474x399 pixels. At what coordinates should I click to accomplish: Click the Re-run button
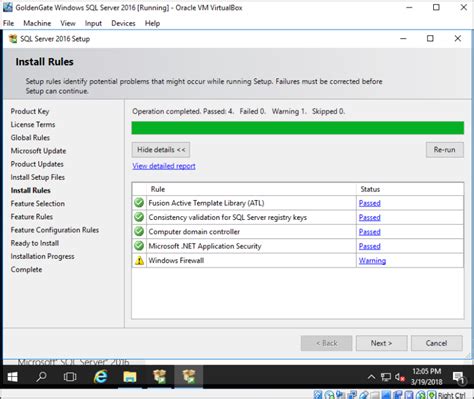click(445, 150)
